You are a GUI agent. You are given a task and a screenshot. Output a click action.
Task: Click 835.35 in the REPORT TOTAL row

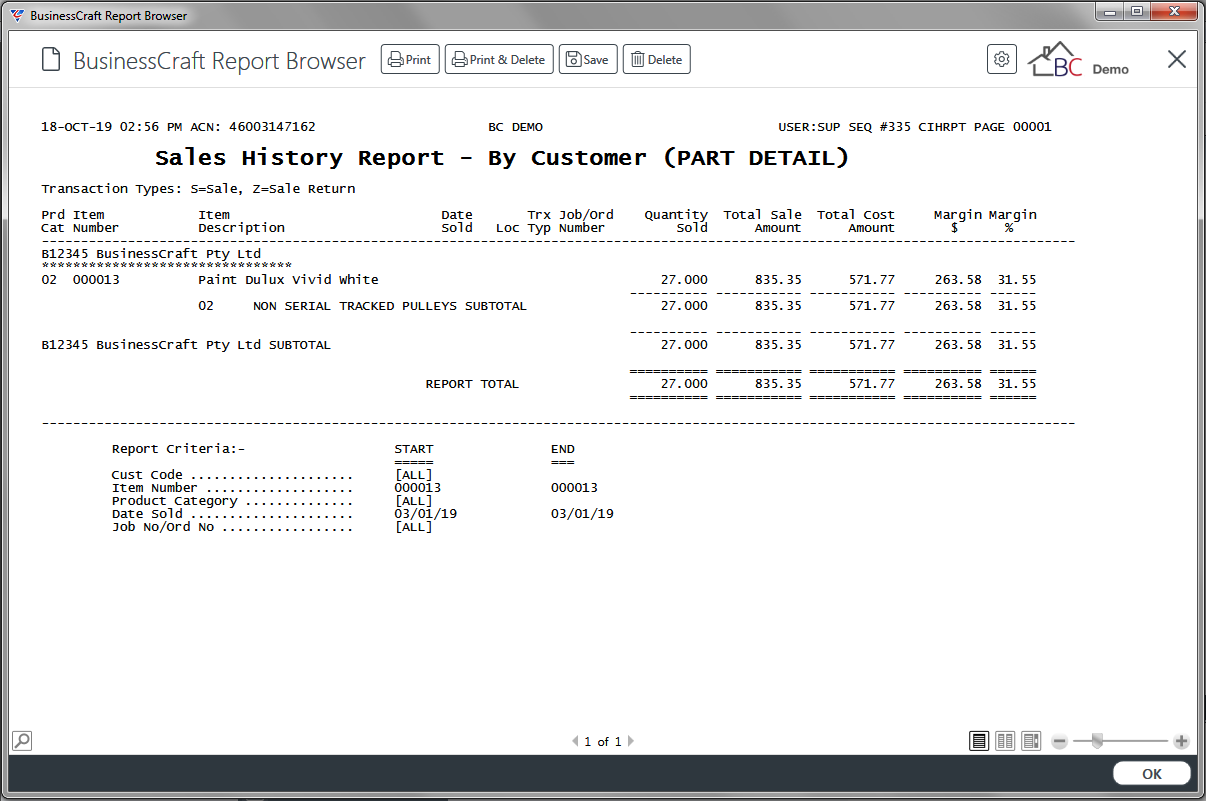778,384
